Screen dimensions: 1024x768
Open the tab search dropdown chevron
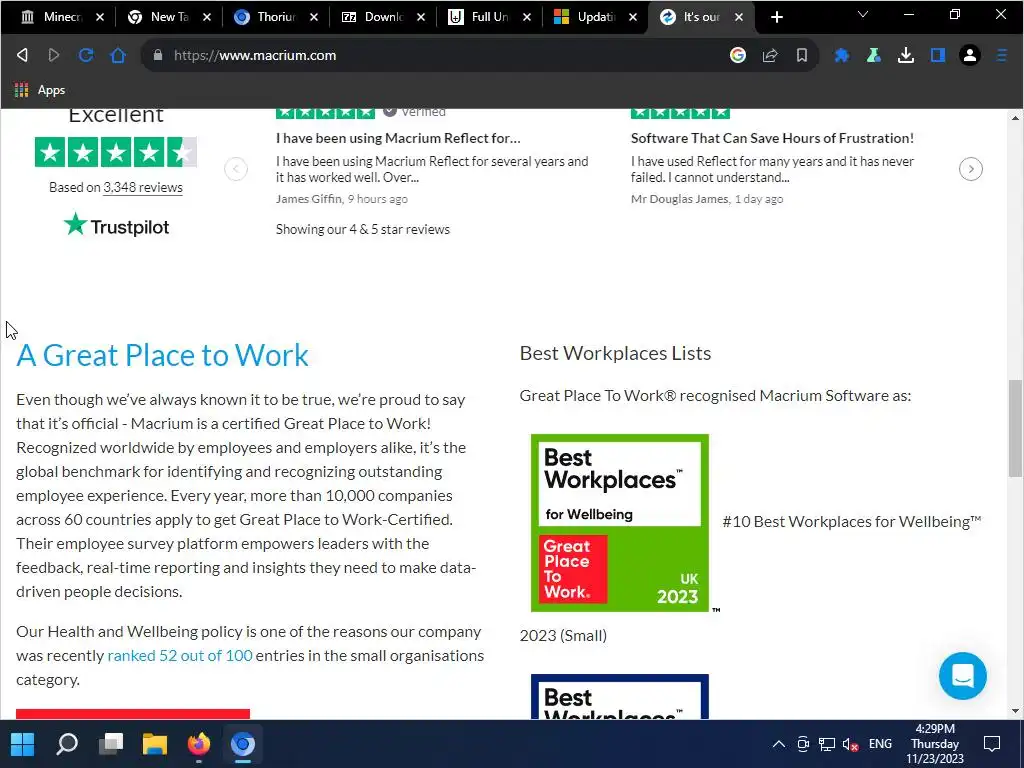pyautogui.click(x=863, y=14)
